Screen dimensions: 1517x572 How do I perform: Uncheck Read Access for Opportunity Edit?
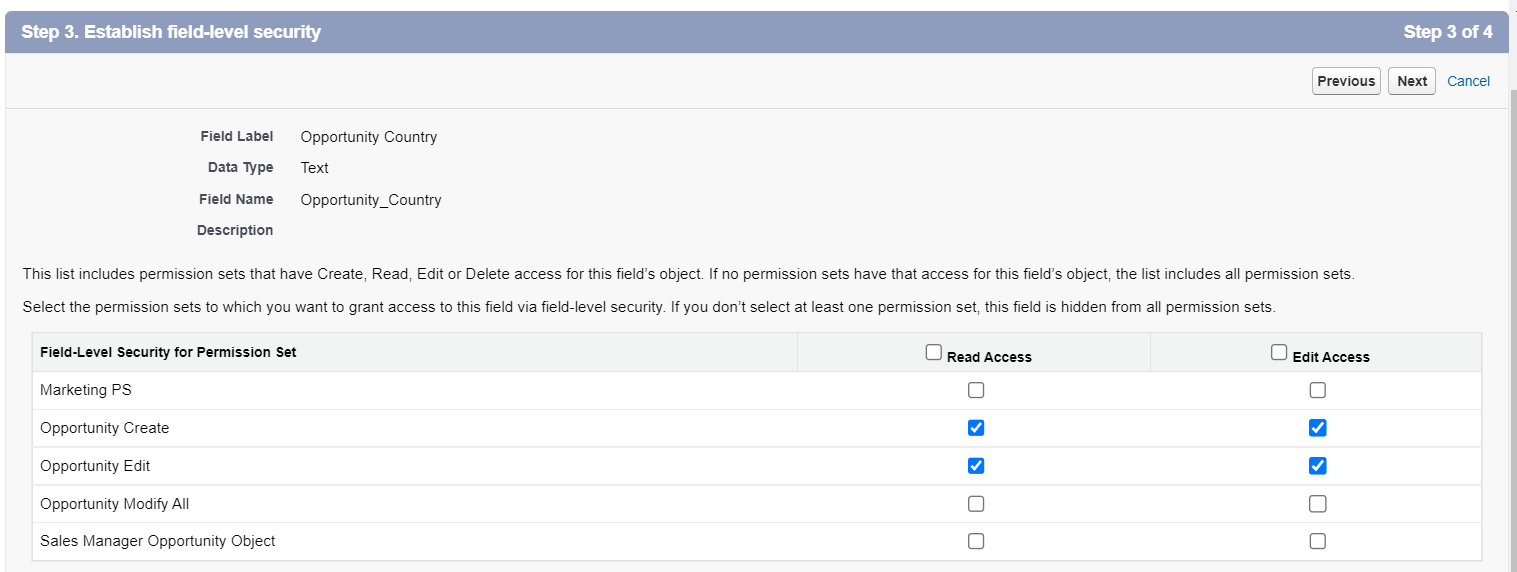976,466
